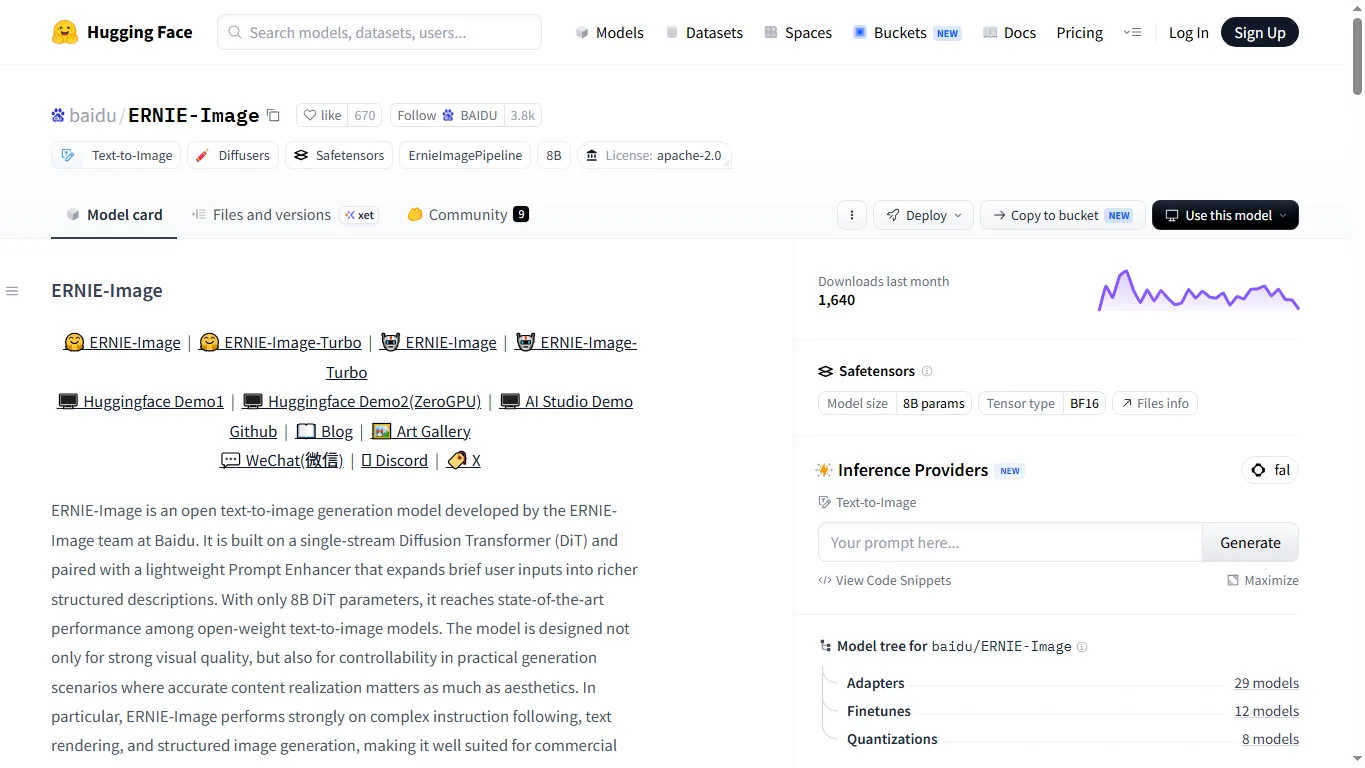Click the Tensor type BF16 tag
Viewport: 1365px width, 768px height.
[x=1042, y=403]
